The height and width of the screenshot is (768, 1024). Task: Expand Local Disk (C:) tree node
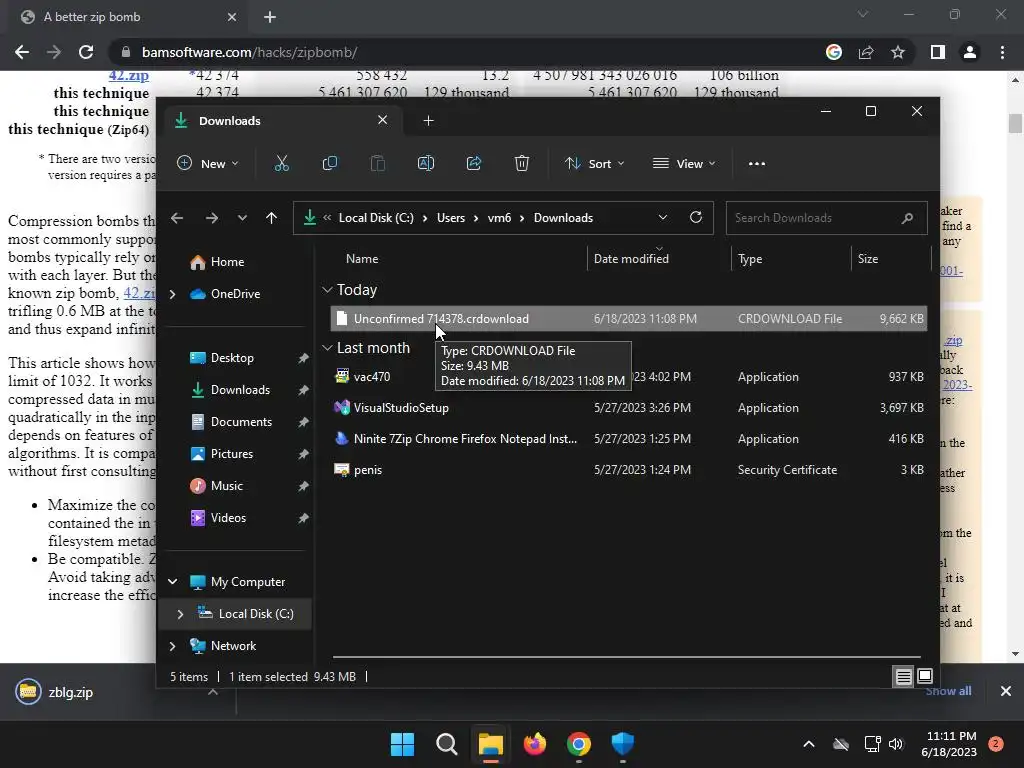pyautogui.click(x=180, y=614)
